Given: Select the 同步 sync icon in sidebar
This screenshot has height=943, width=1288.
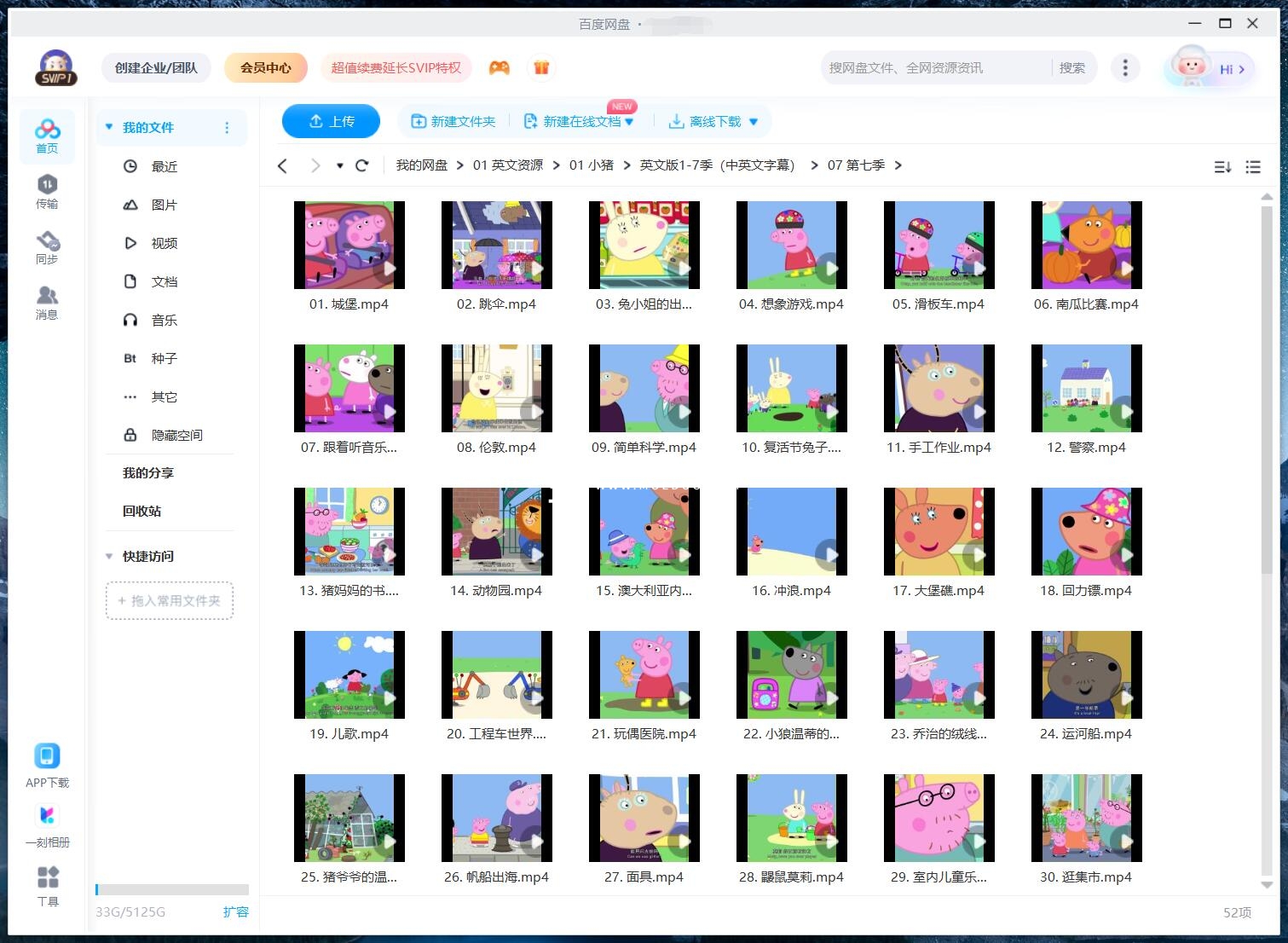Looking at the screenshot, I should point(47,247).
